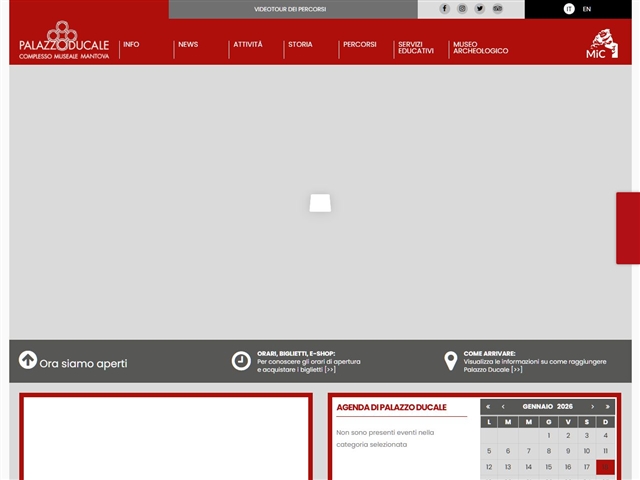Open the Percorsi menu

(359, 45)
